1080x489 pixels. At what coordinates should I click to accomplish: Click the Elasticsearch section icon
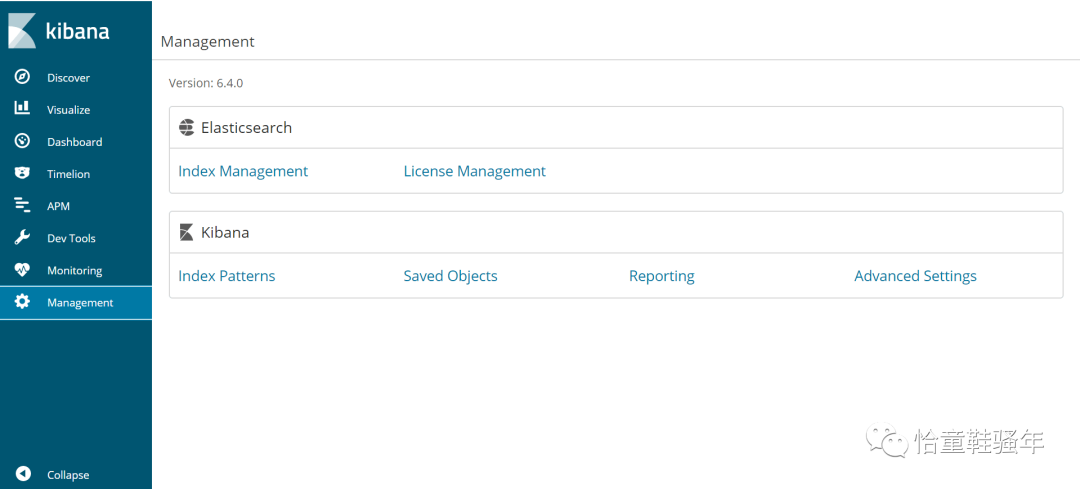tap(186, 127)
